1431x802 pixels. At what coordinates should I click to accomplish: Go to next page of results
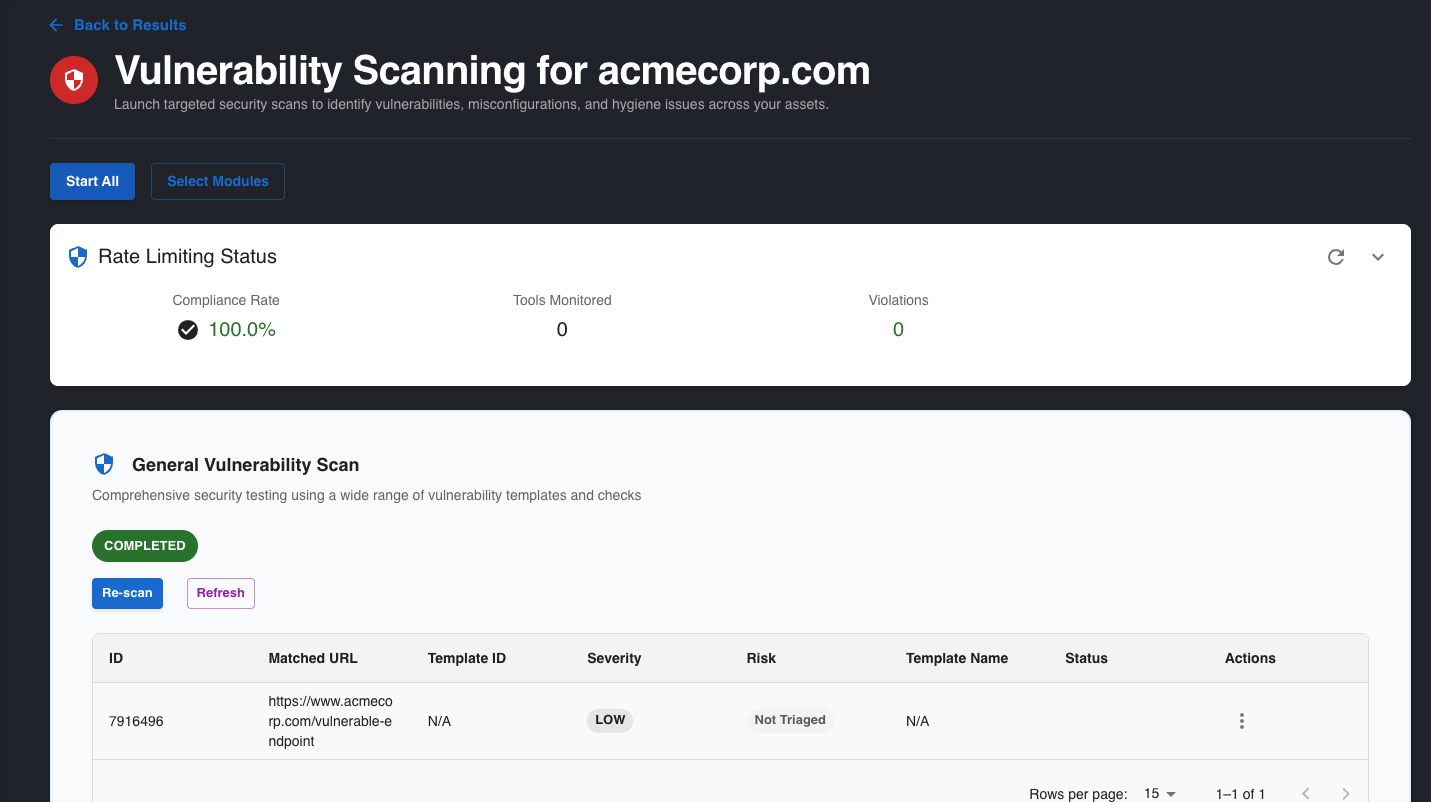pyautogui.click(x=1346, y=793)
